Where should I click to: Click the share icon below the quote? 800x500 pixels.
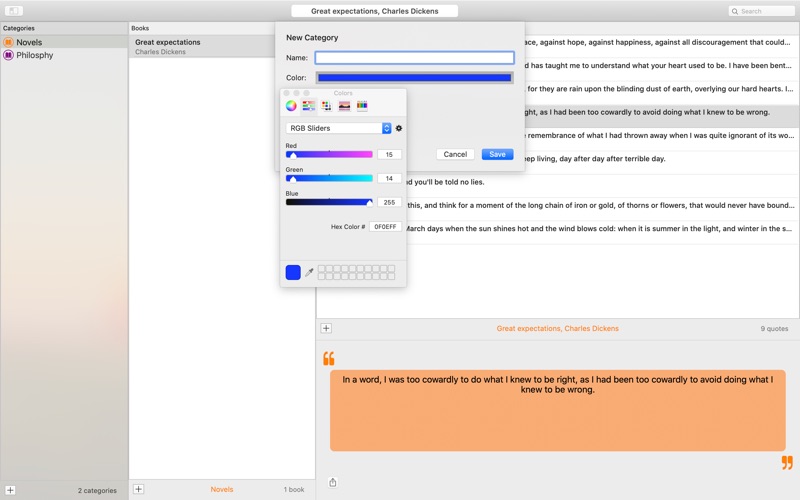(x=333, y=482)
